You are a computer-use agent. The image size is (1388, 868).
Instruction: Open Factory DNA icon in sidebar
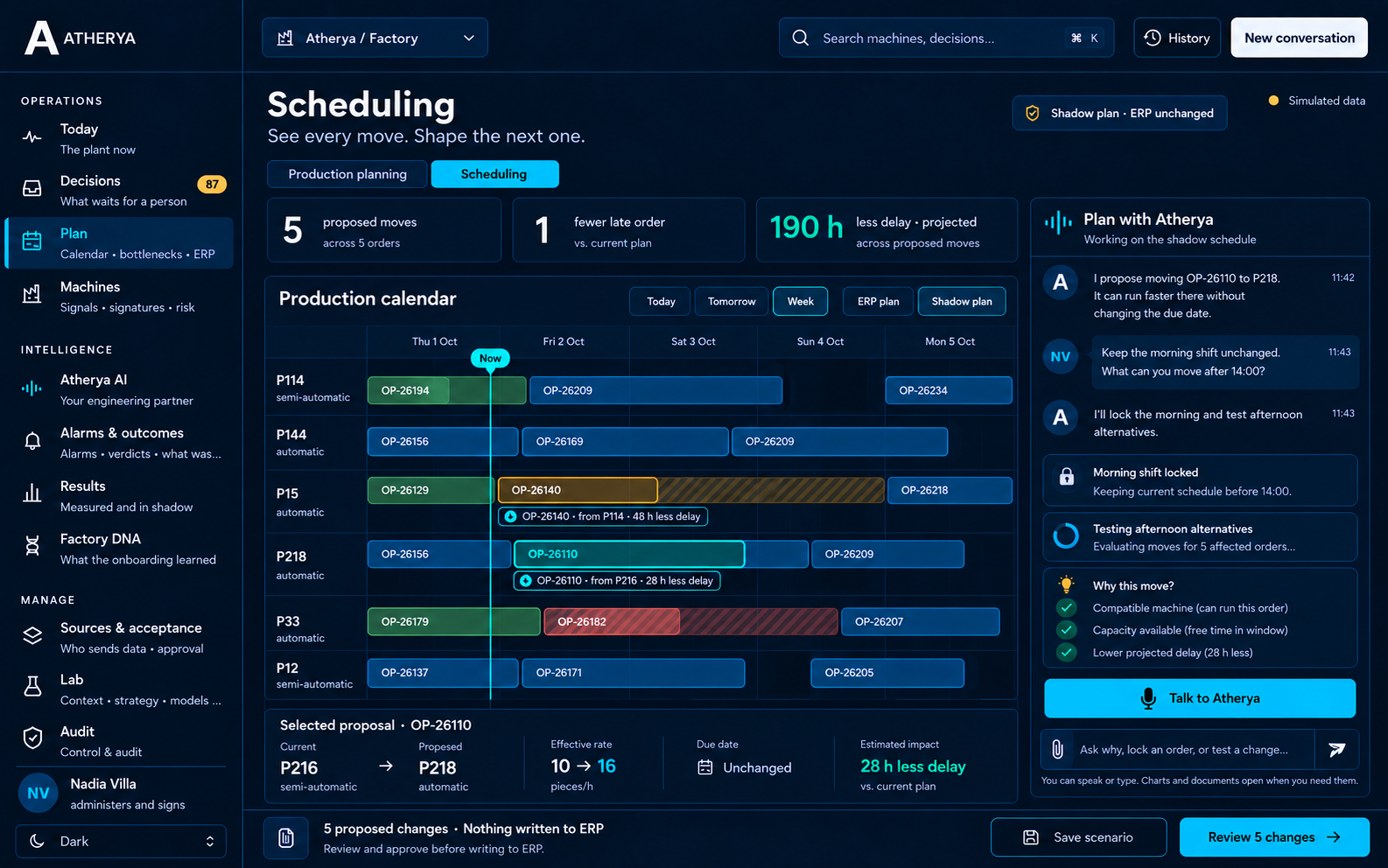(x=32, y=547)
